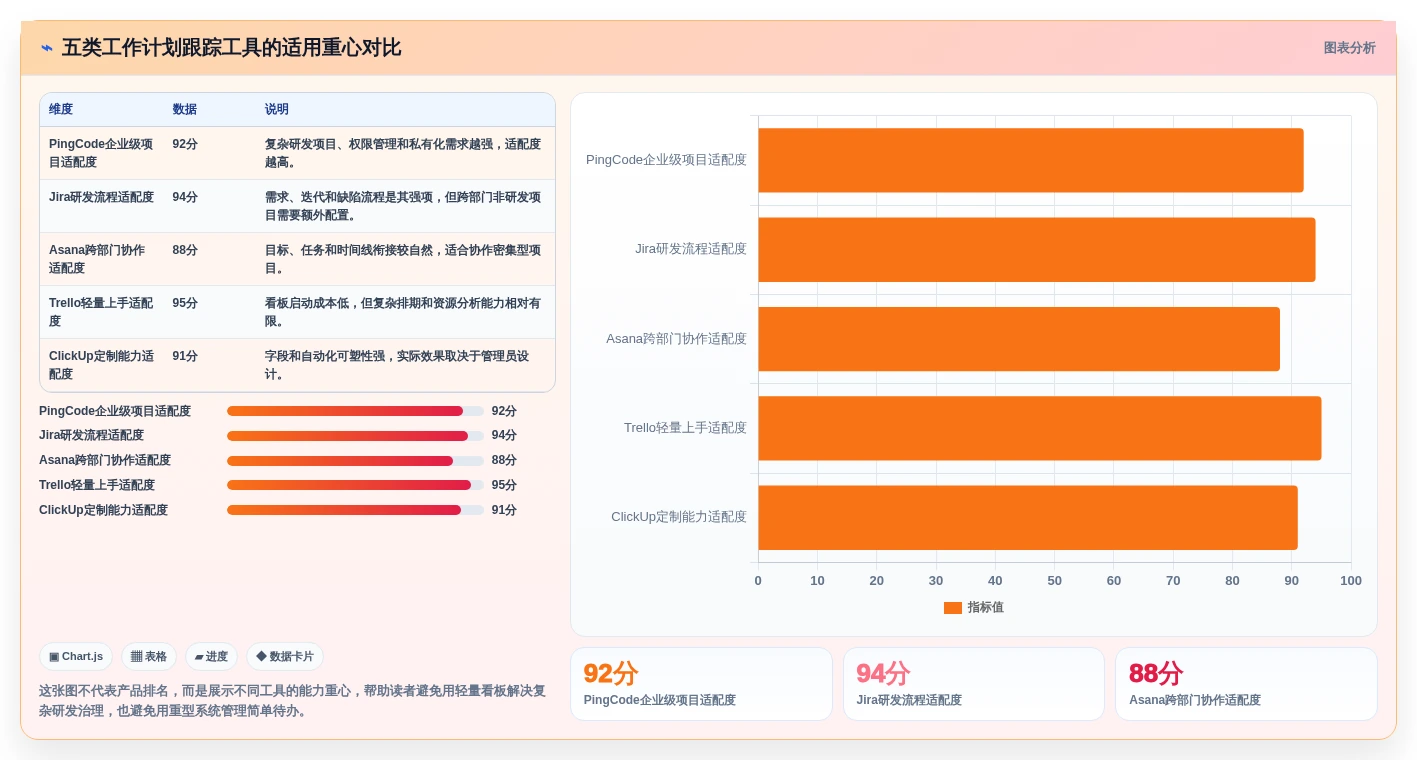Click the Asana bar in chart
The width and height of the screenshot is (1417, 760).
click(1019, 339)
